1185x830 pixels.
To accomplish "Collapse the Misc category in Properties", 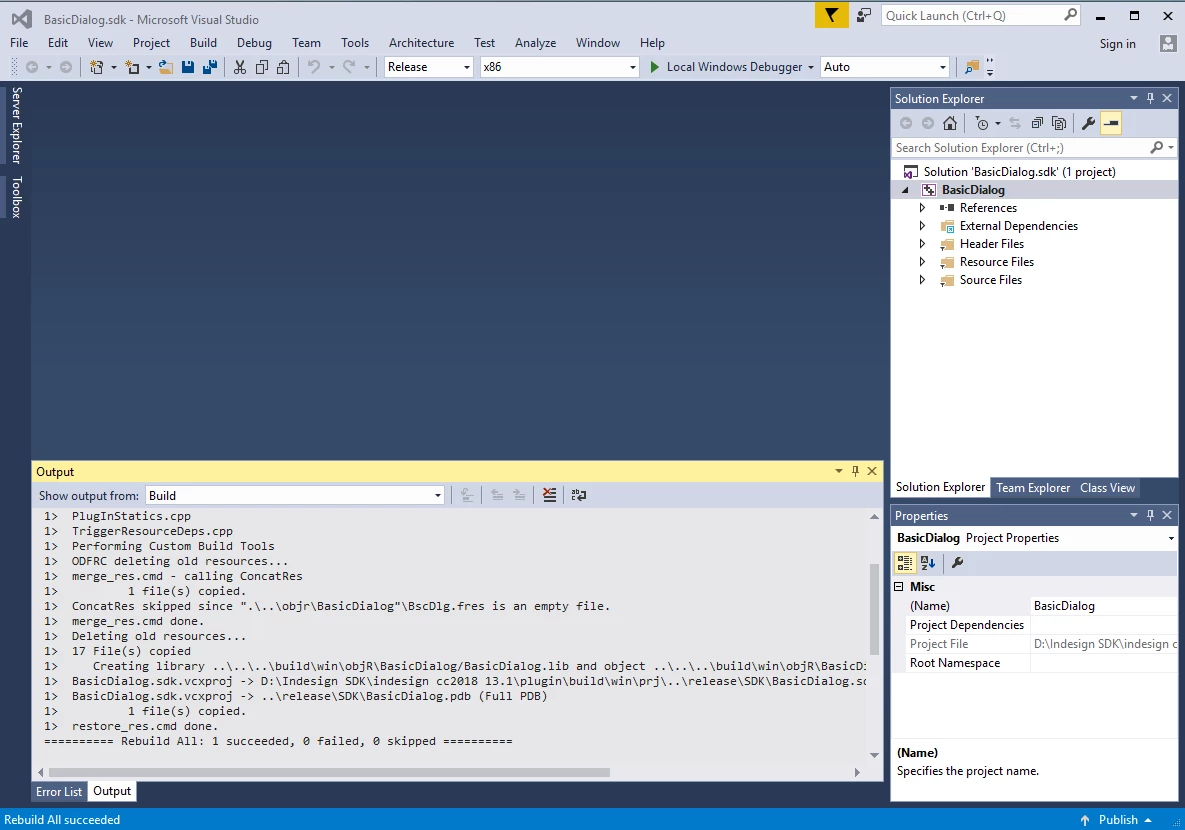I will [899, 587].
